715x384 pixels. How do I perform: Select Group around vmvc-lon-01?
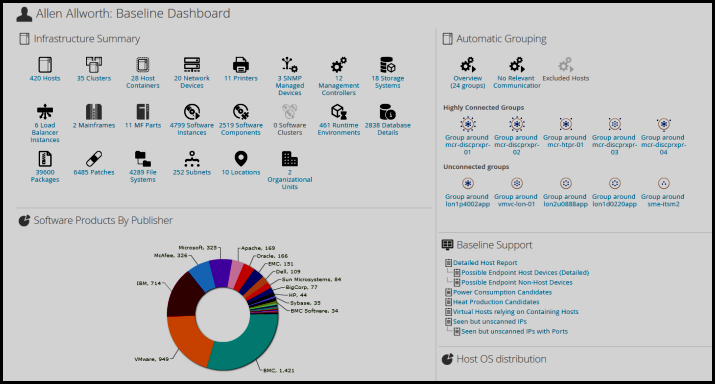(x=517, y=183)
